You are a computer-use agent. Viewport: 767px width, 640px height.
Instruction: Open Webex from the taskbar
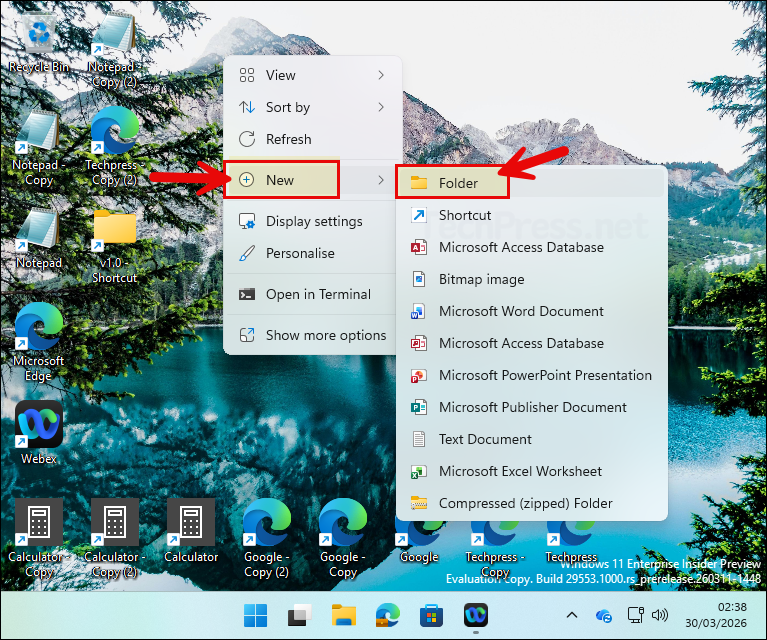point(476,615)
